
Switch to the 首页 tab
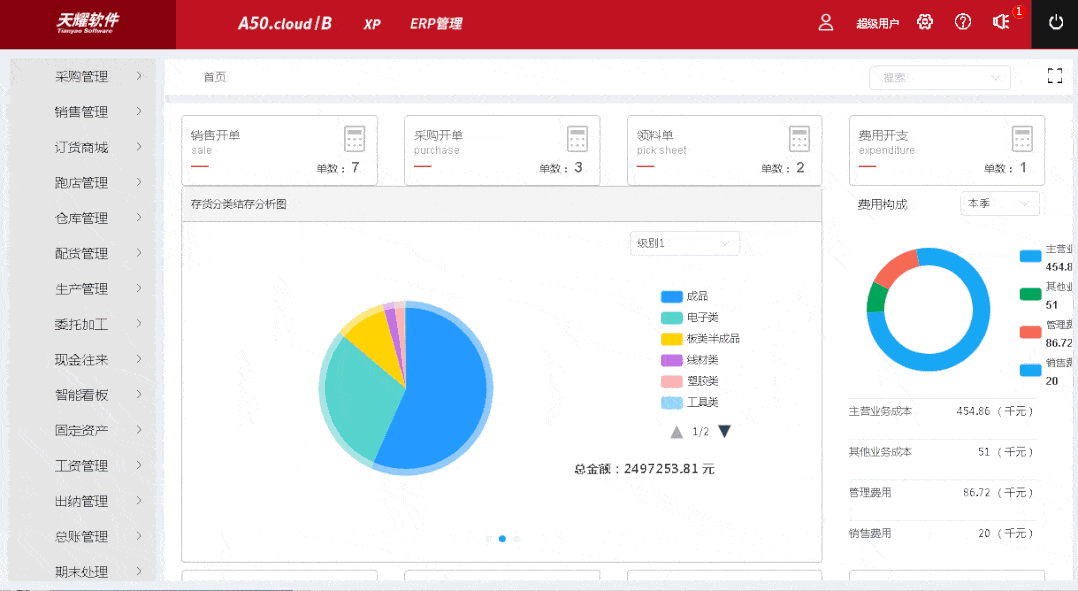tap(215, 77)
